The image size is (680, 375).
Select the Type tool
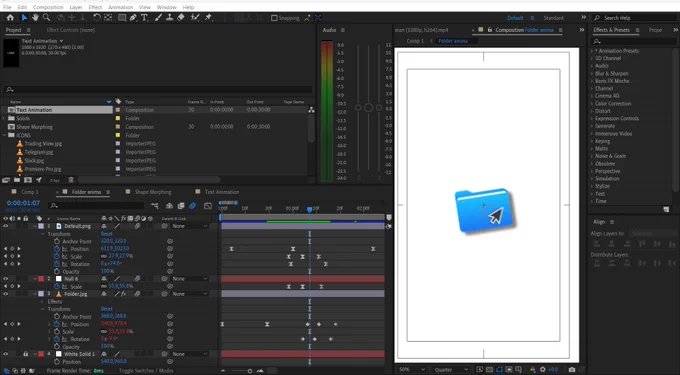[144, 18]
